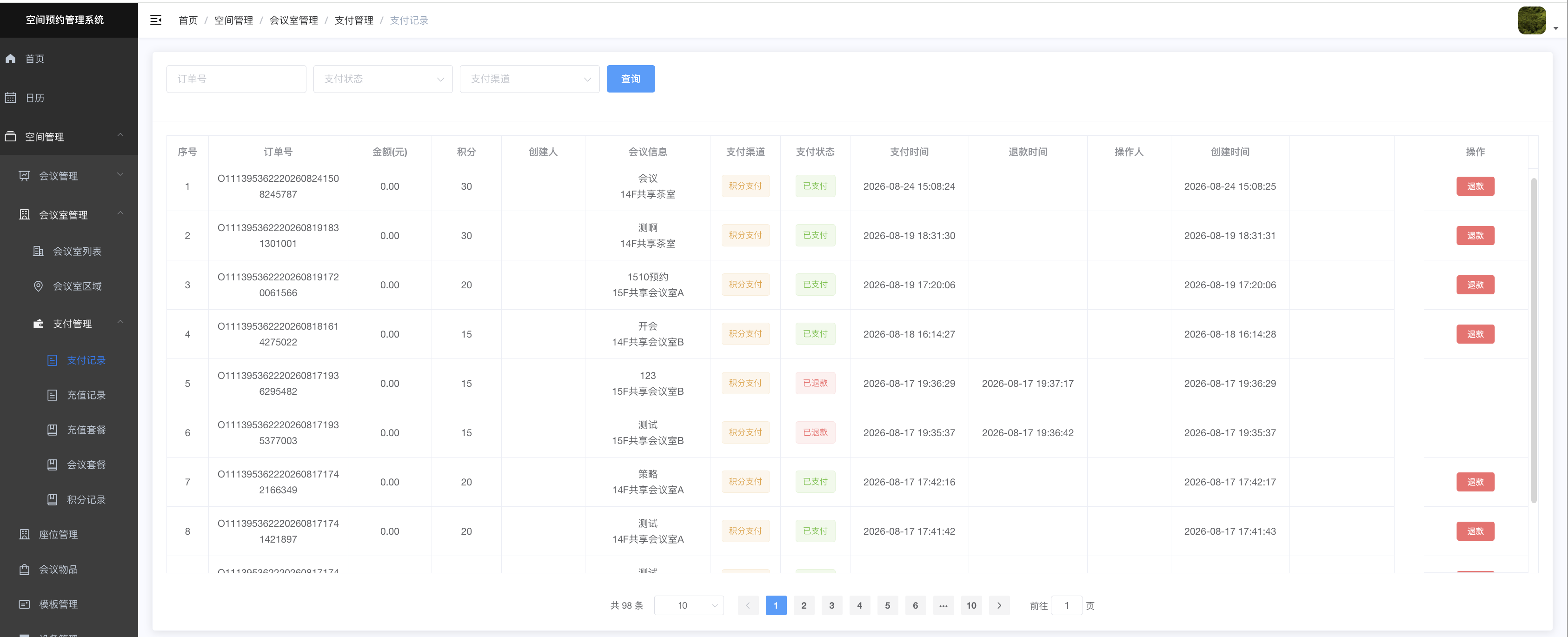Image resolution: width=1568 pixels, height=637 pixels.
Task: Click the home icon in the sidebar
Action: pos(10,59)
